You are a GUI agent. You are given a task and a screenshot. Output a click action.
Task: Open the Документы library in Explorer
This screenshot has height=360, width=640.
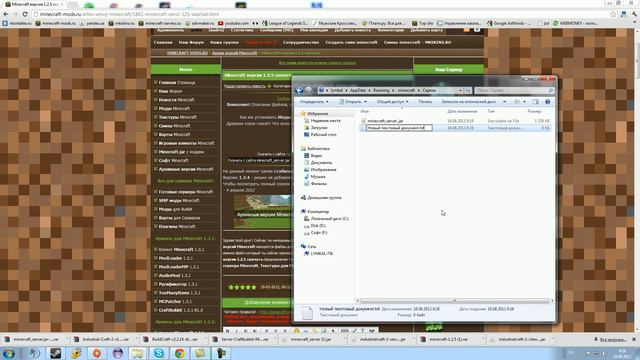click(x=318, y=162)
